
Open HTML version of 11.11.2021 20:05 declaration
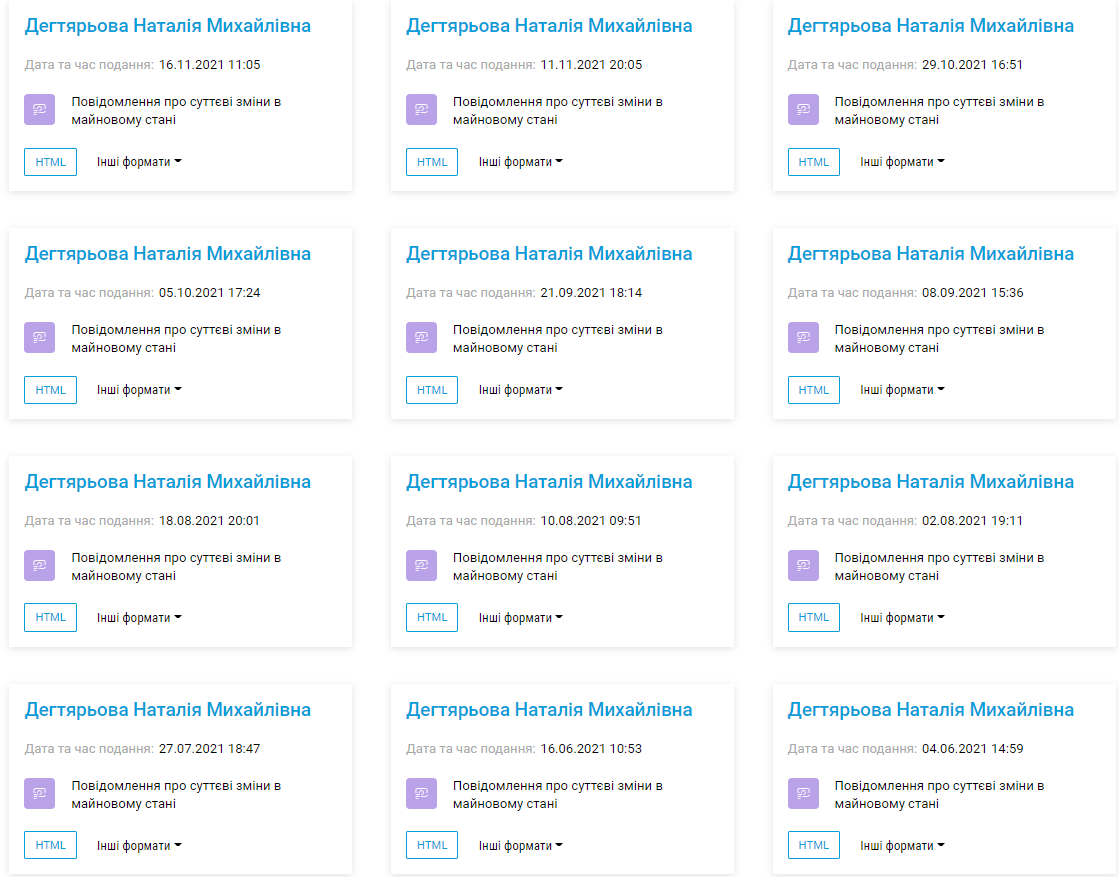point(432,162)
